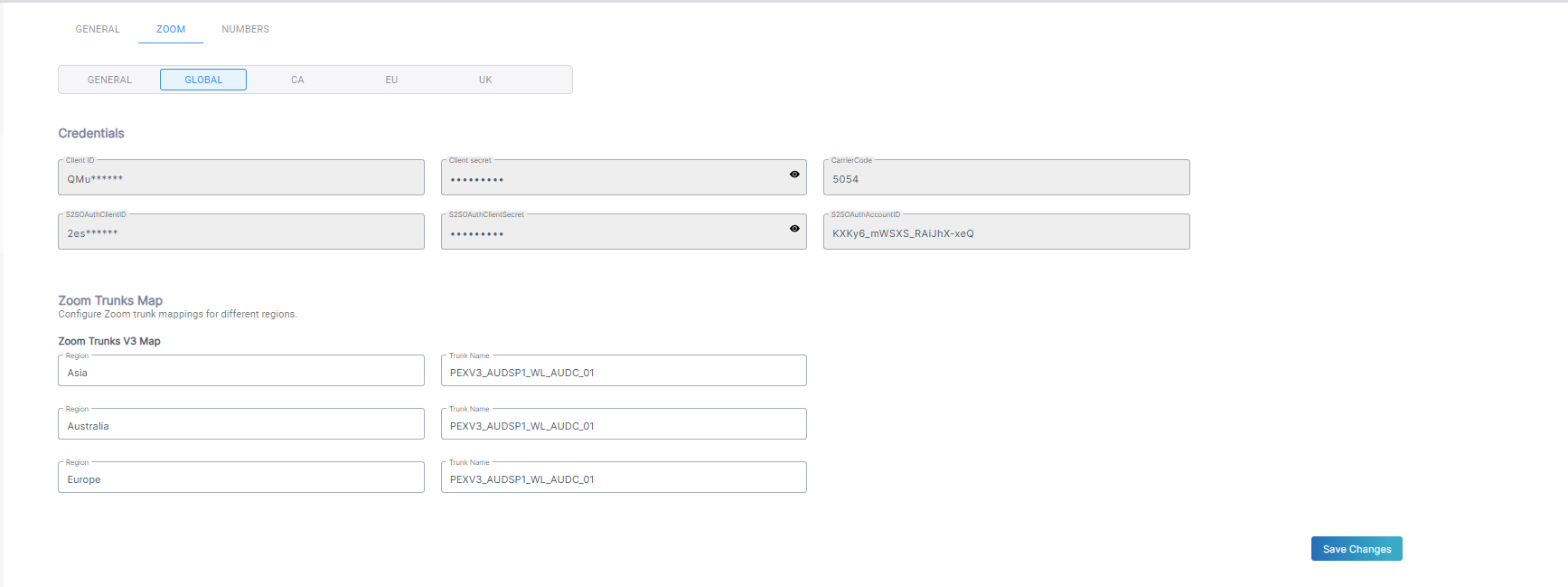Viewport: 1568px width, 587px height.
Task: Click the Trunk Name field for Asia
Action: pos(624,372)
